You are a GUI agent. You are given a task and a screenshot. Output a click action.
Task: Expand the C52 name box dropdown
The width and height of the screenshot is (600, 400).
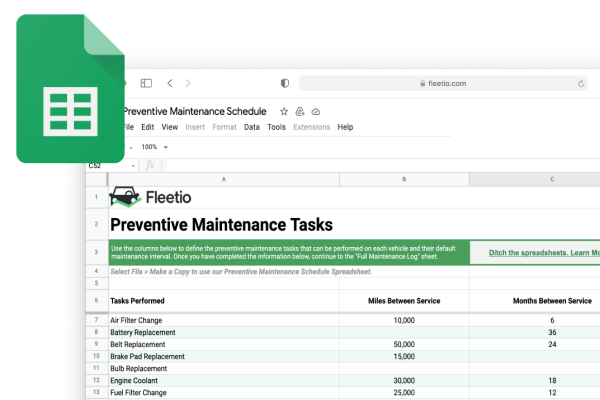tap(133, 166)
